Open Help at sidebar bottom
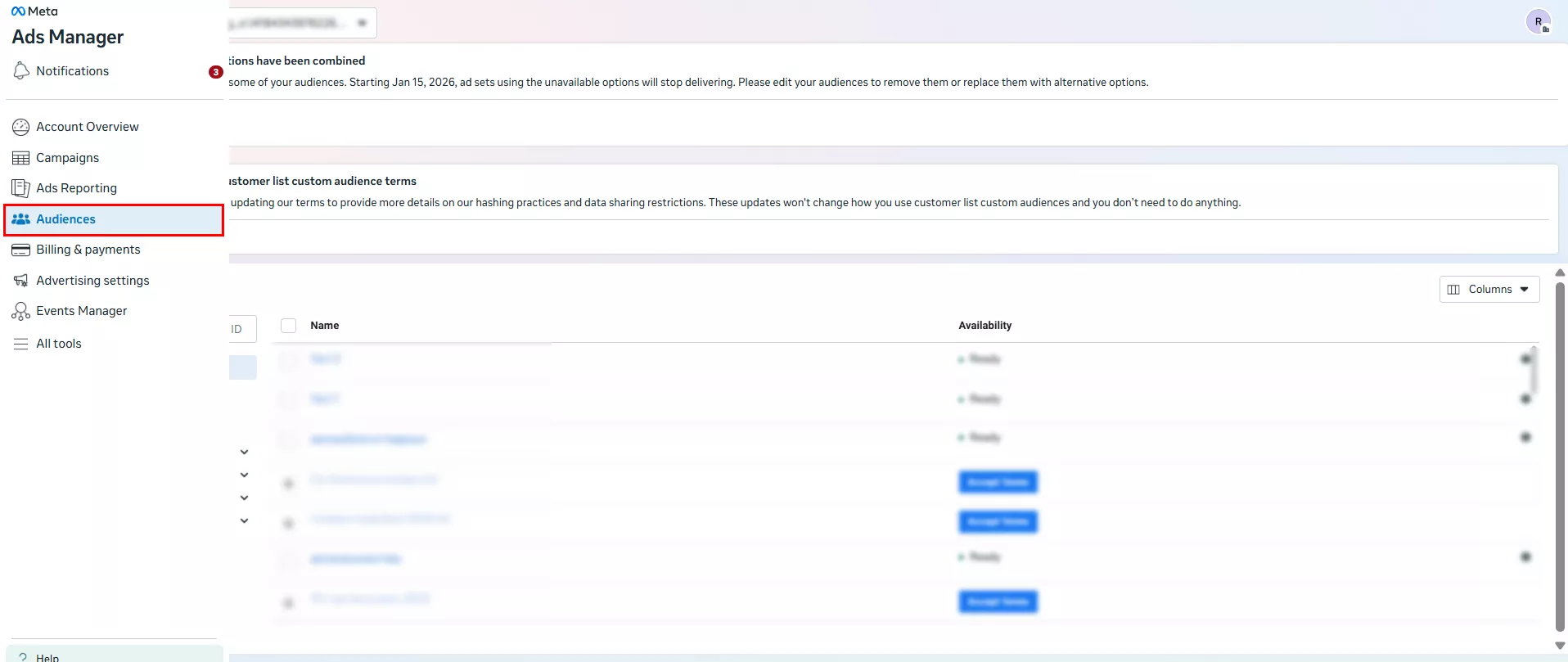The height and width of the screenshot is (662, 1568). tap(47, 656)
